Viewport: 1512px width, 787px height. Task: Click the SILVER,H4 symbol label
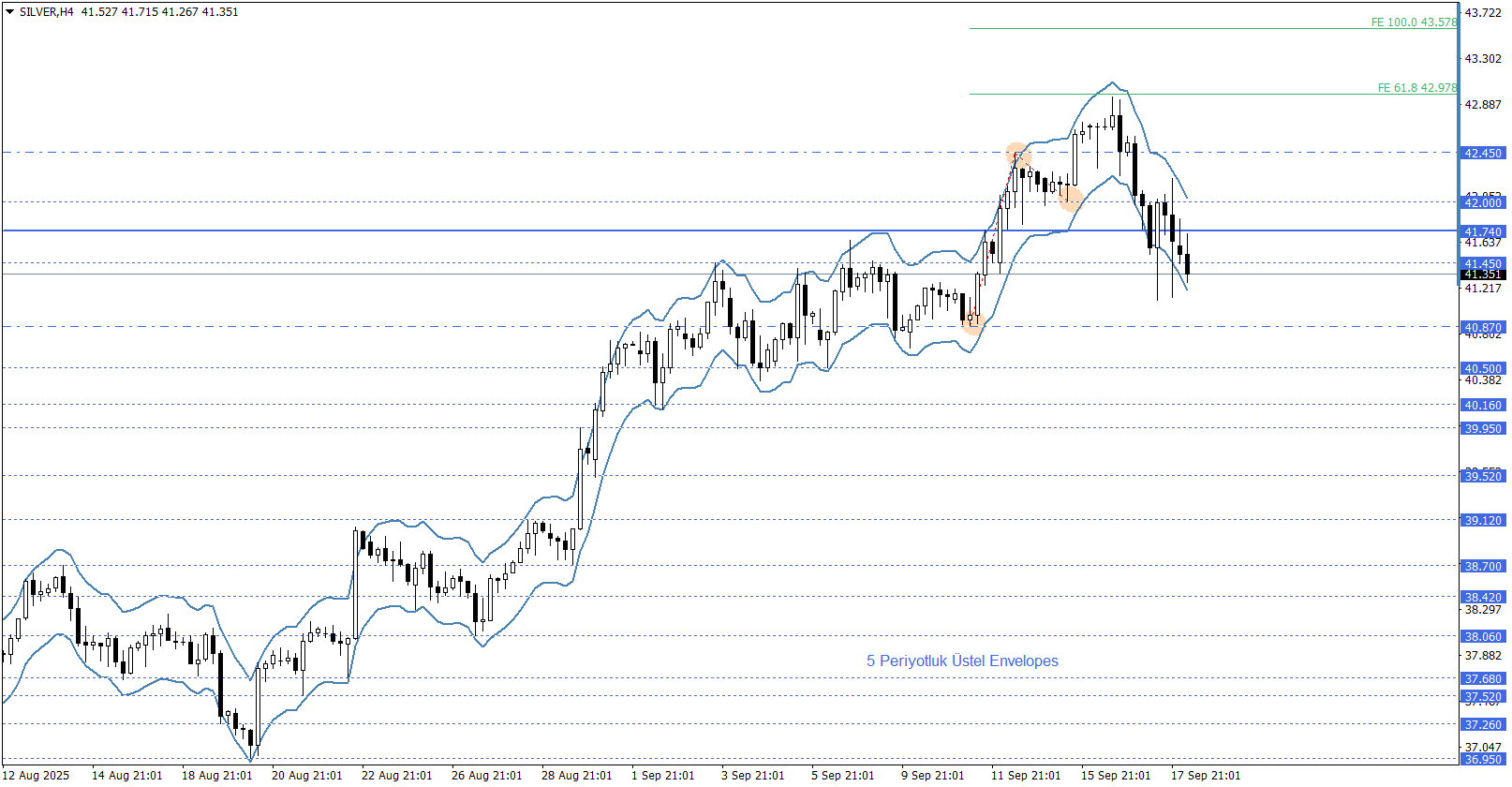click(47, 12)
